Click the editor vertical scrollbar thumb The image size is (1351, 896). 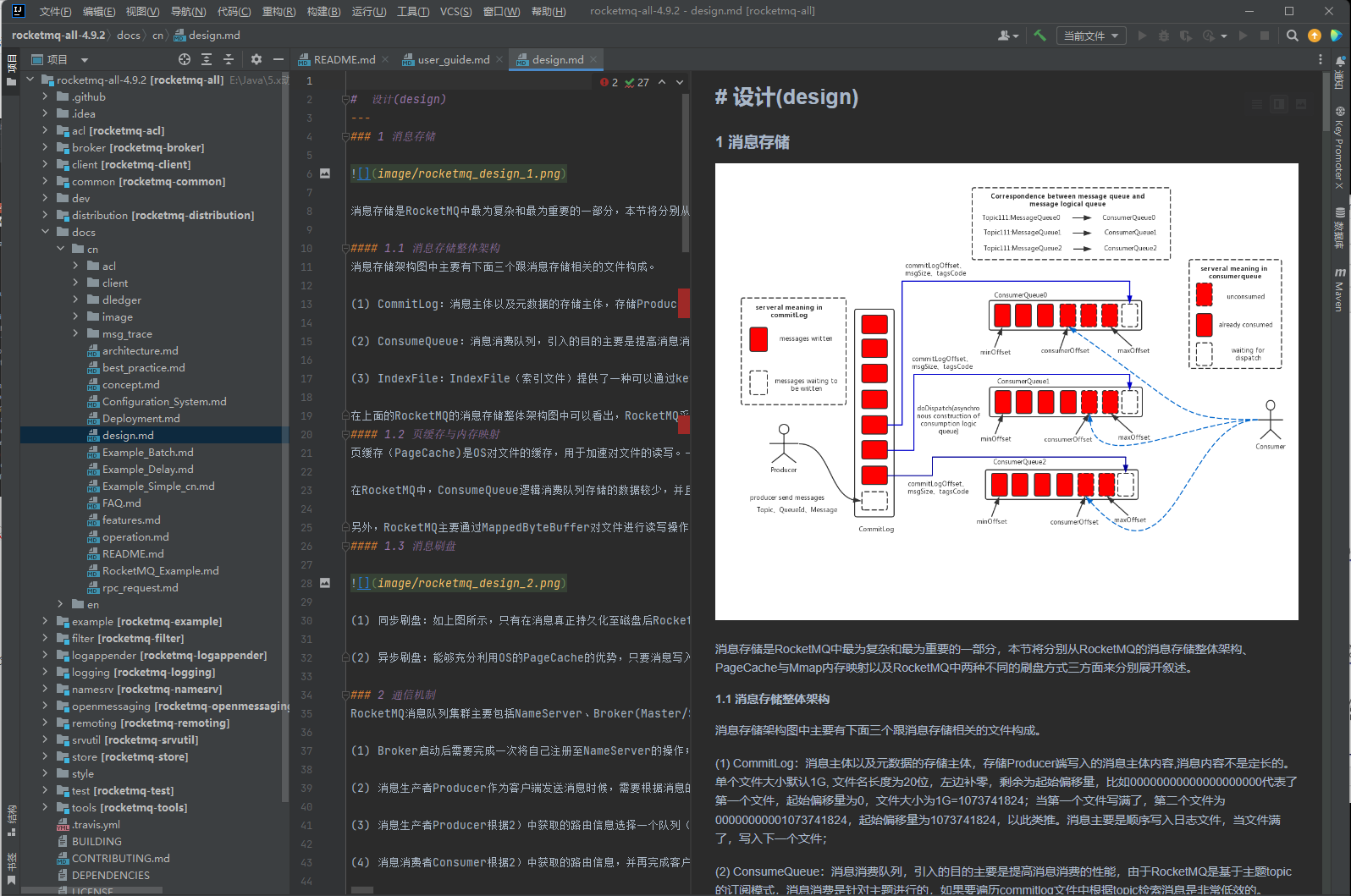[x=685, y=173]
